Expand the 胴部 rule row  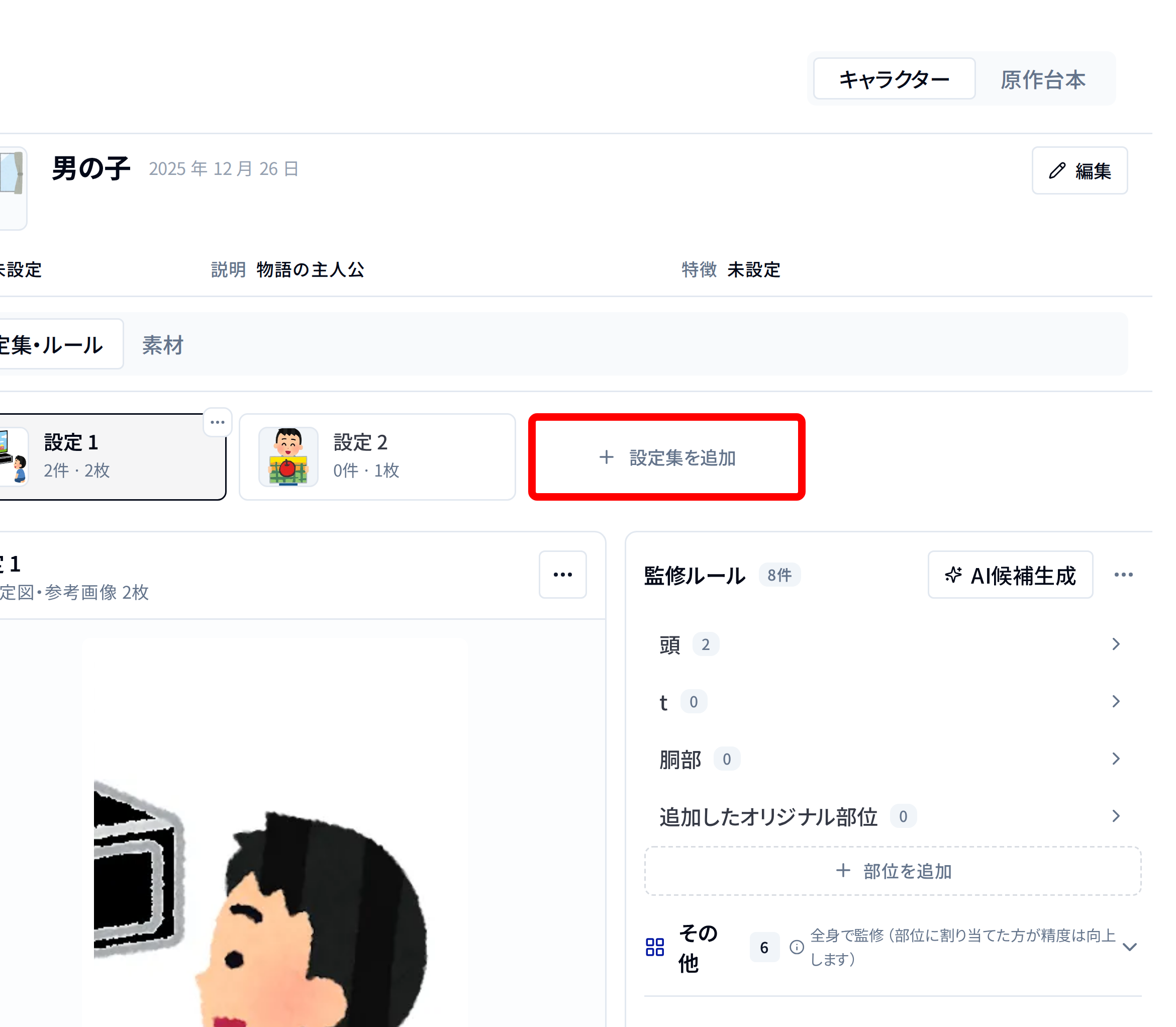892,759
